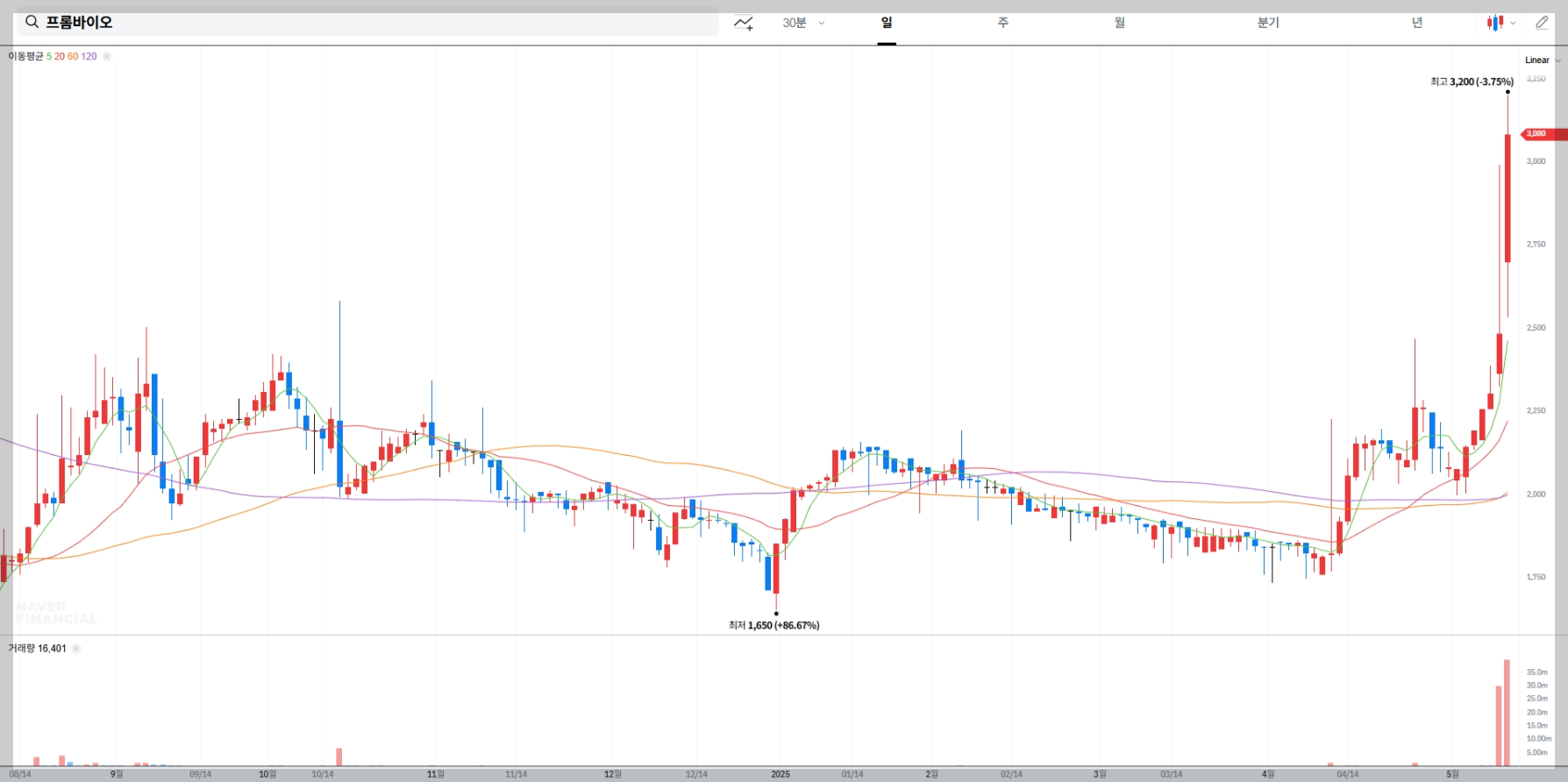
Task: Click the 12/14 date axis label
Action: coord(696,774)
